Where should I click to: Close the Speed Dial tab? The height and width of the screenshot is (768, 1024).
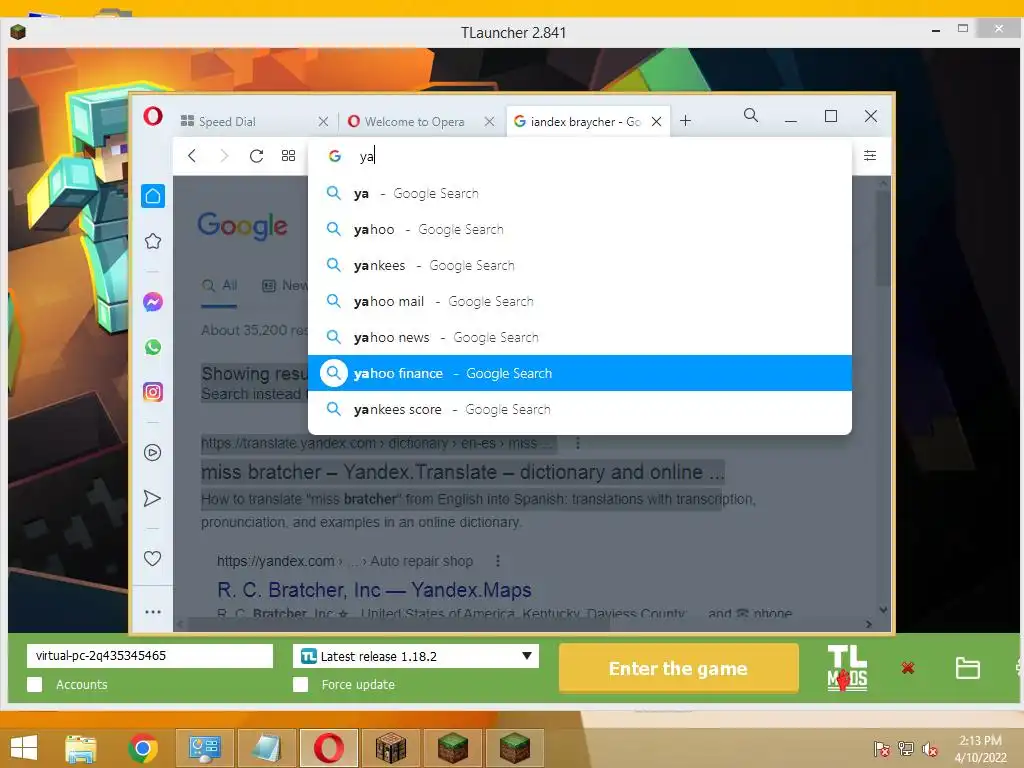click(x=323, y=121)
